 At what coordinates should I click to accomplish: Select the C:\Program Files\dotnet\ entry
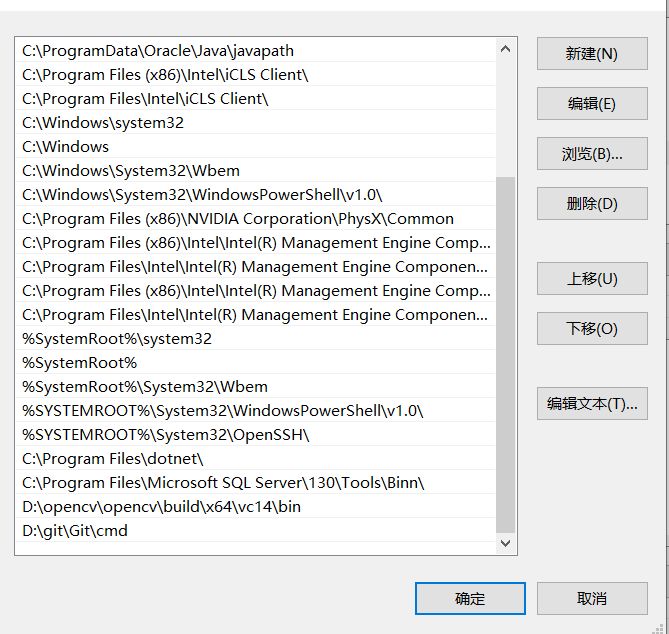pos(256,459)
